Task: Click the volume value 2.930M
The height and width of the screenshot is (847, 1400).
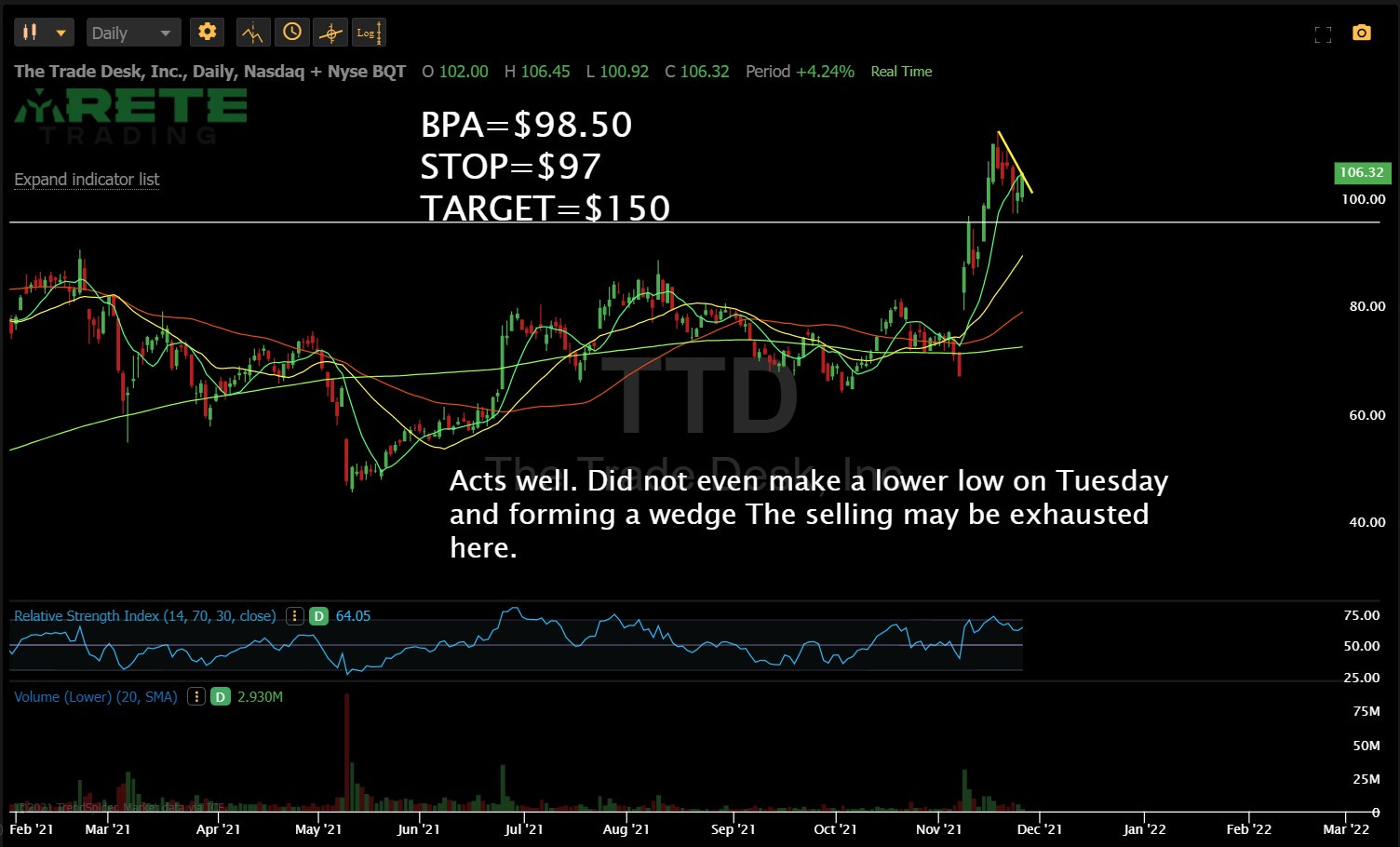Action: click(261, 696)
